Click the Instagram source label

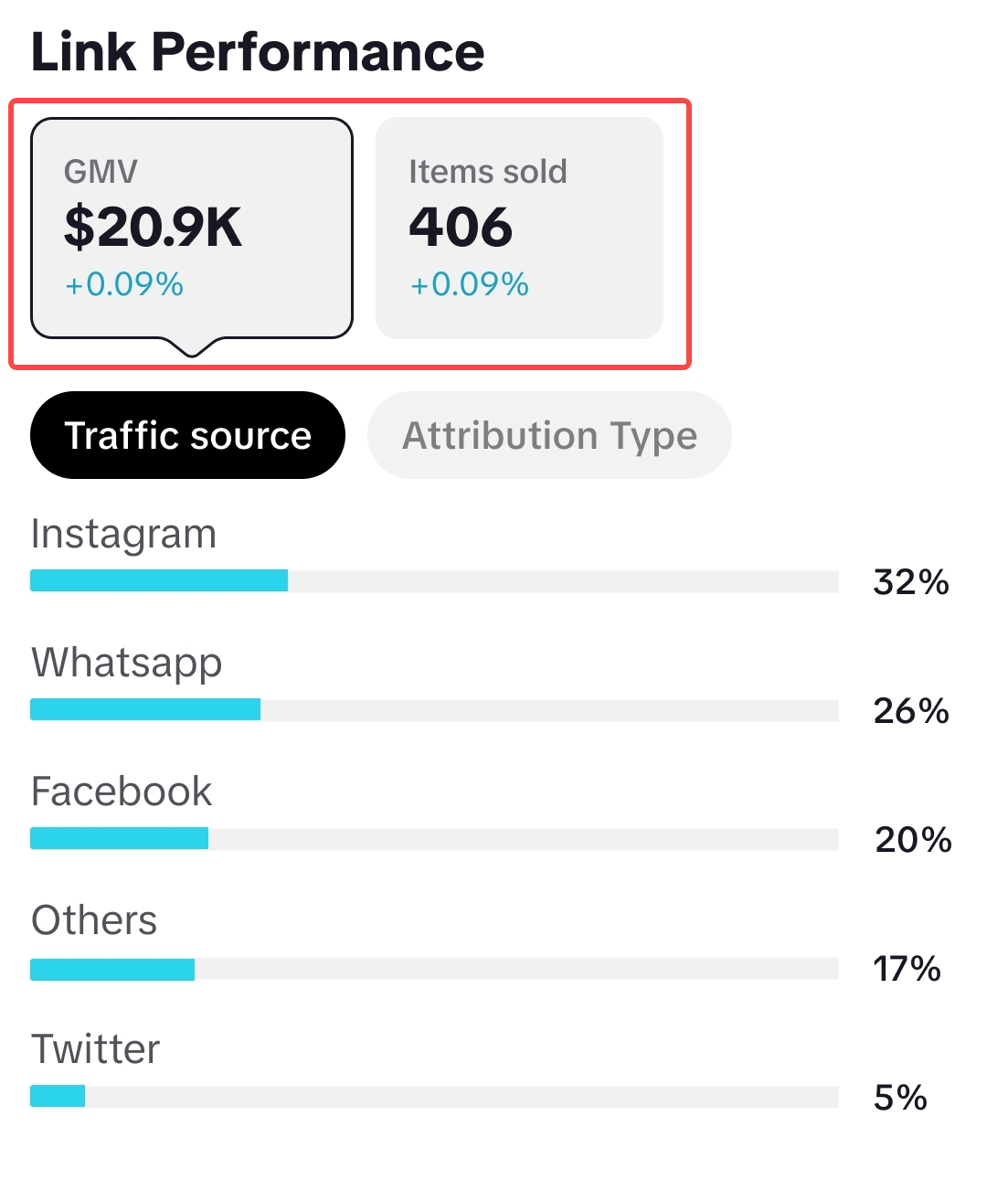tap(123, 534)
